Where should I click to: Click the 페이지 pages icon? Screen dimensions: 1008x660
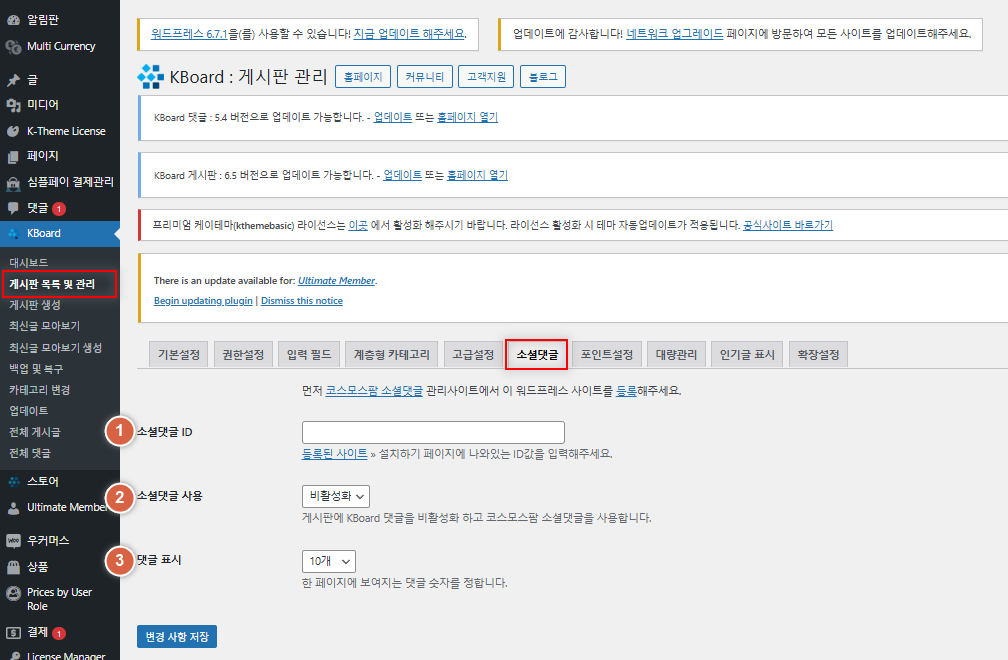point(14,157)
